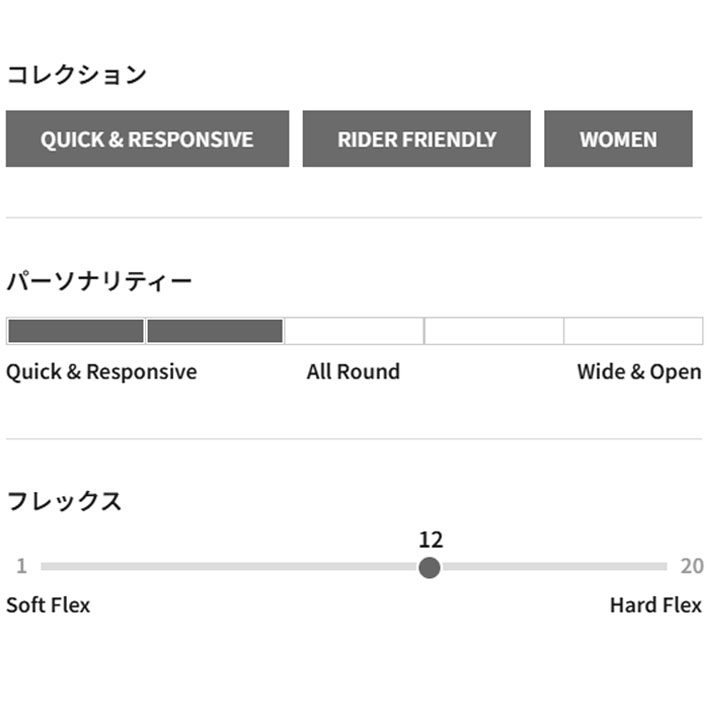Viewport: 710px width, 710px height.
Task: Select the WOMEN collection button
Action: pos(618,139)
